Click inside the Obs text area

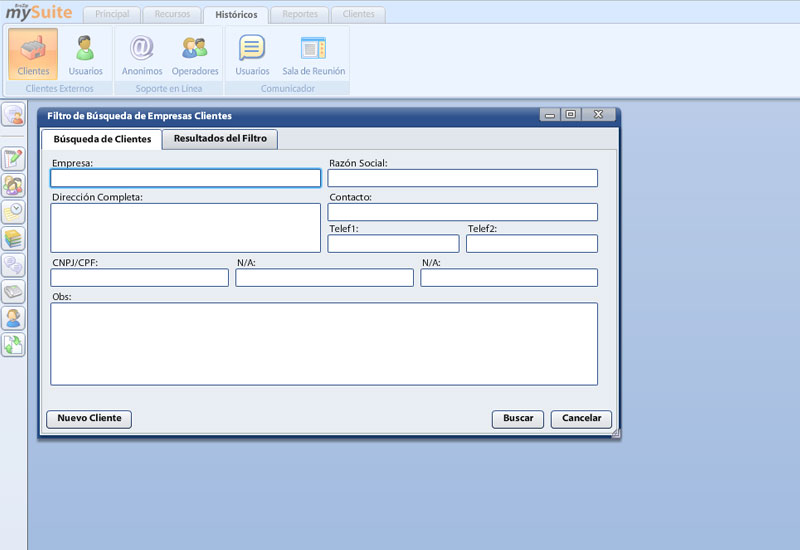point(324,344)
